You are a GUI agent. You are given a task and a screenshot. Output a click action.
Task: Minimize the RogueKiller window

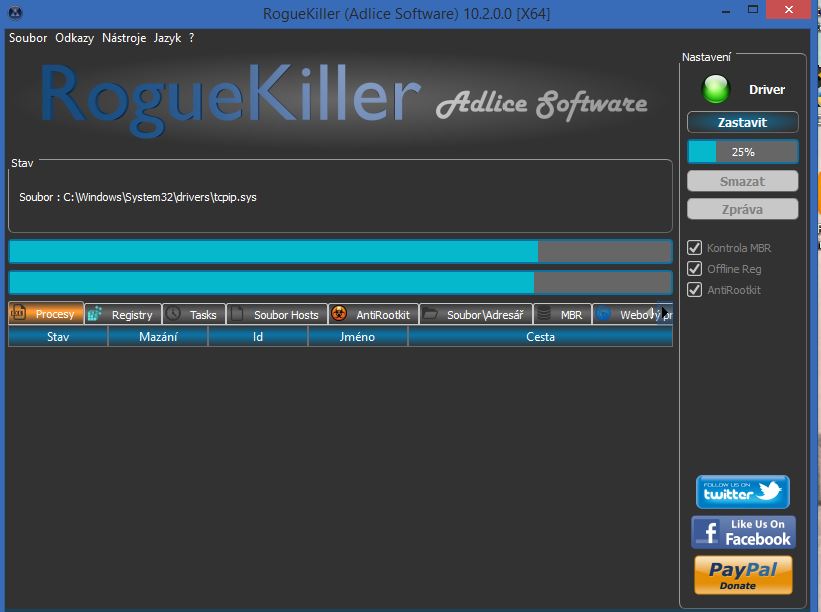726,11
